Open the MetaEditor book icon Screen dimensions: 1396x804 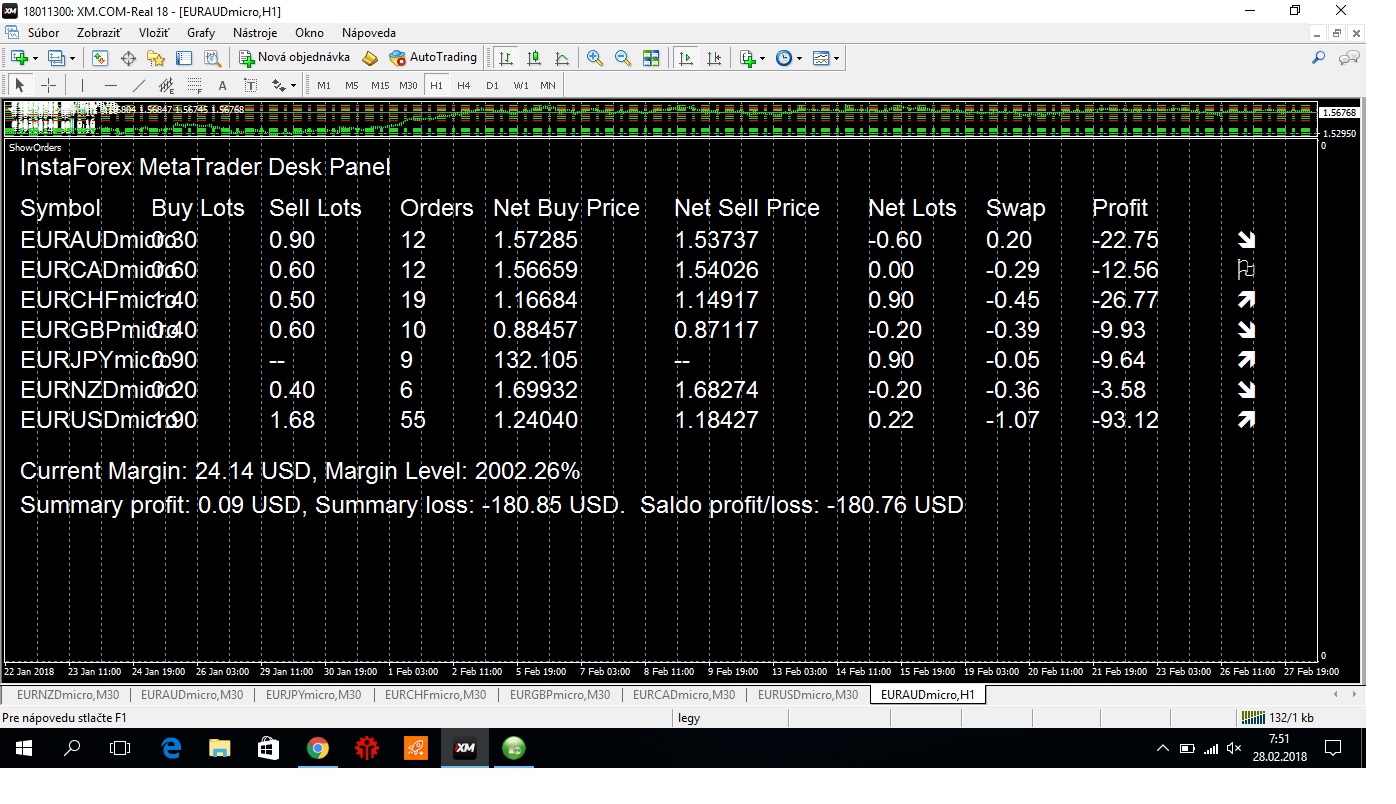coord(370,58)
